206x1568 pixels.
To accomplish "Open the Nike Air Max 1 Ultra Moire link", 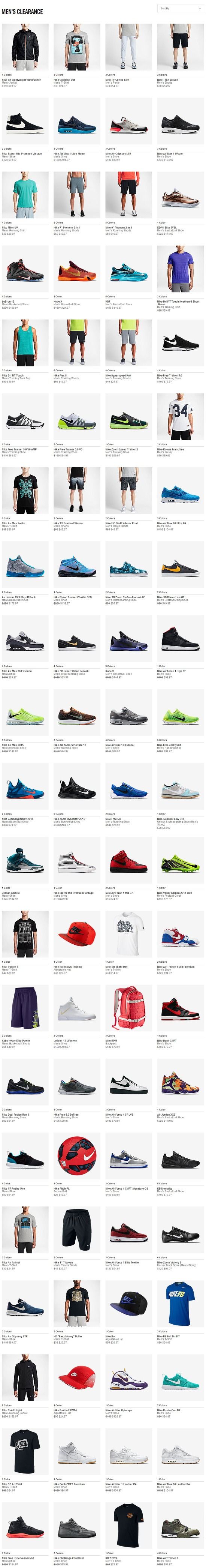I will pos(69,154).
